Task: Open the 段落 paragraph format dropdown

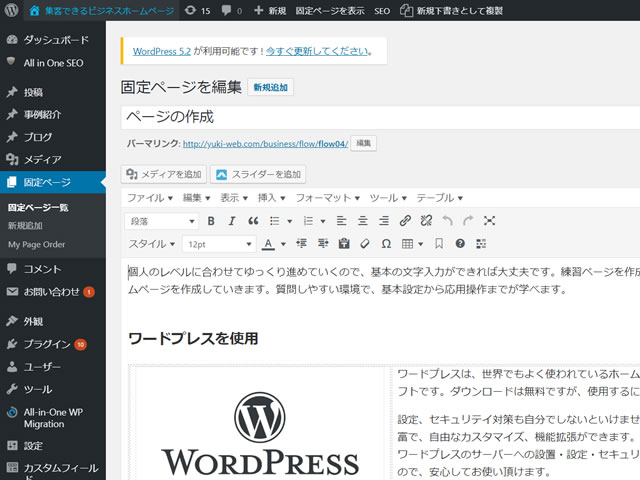Action: 162,221
